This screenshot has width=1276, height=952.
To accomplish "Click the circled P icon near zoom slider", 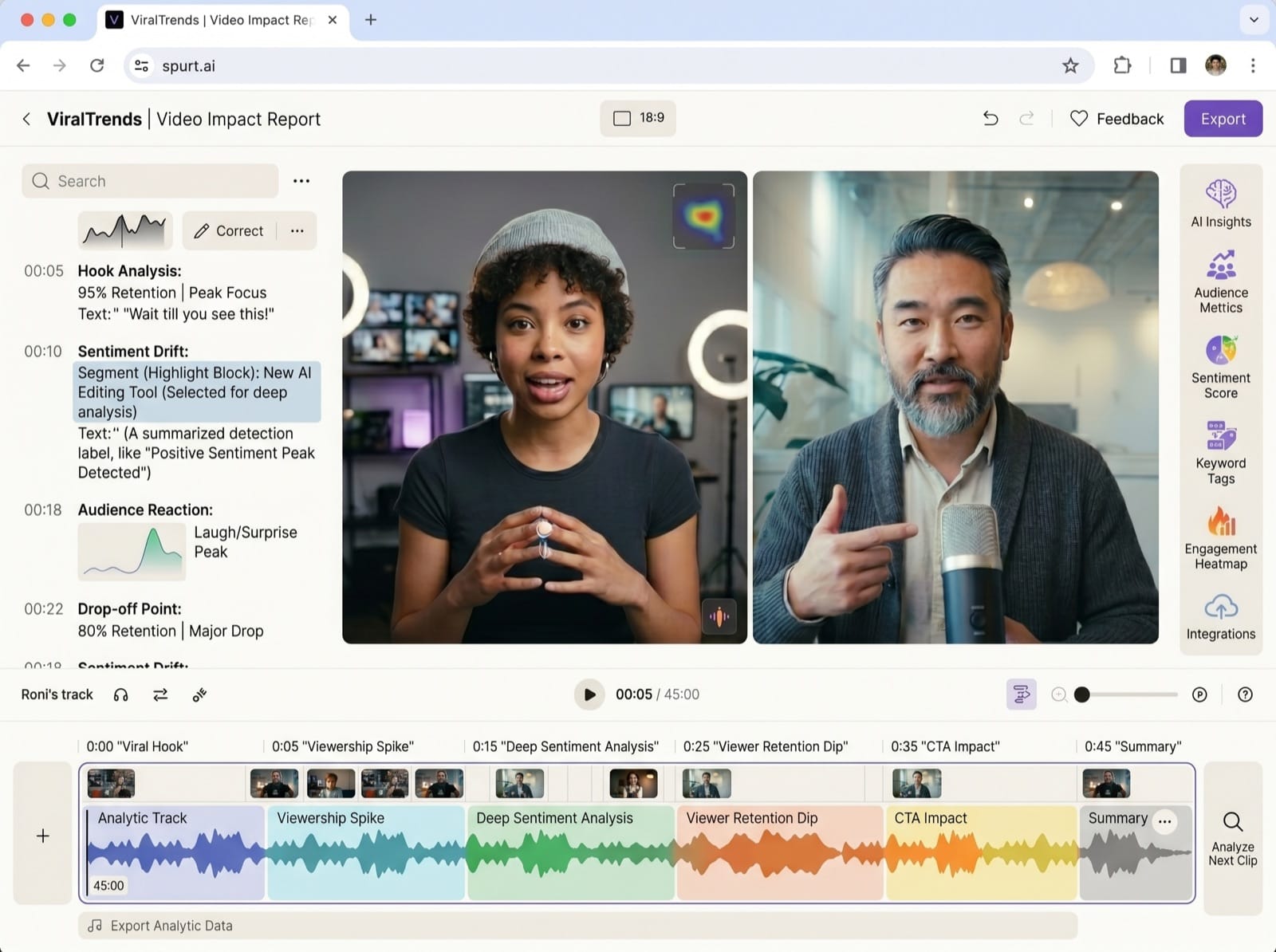I will 1199,694.
